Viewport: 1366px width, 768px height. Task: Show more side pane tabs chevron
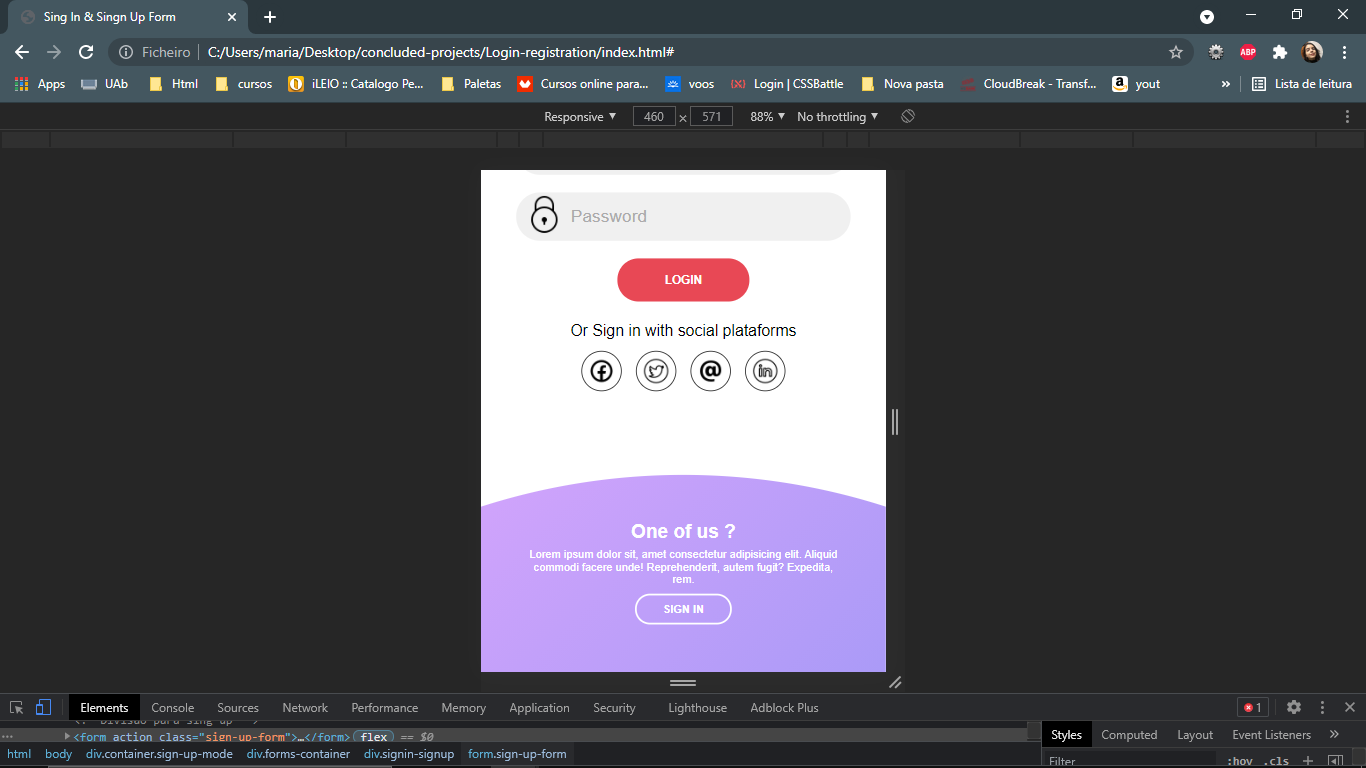click(x=1334, y=734)
